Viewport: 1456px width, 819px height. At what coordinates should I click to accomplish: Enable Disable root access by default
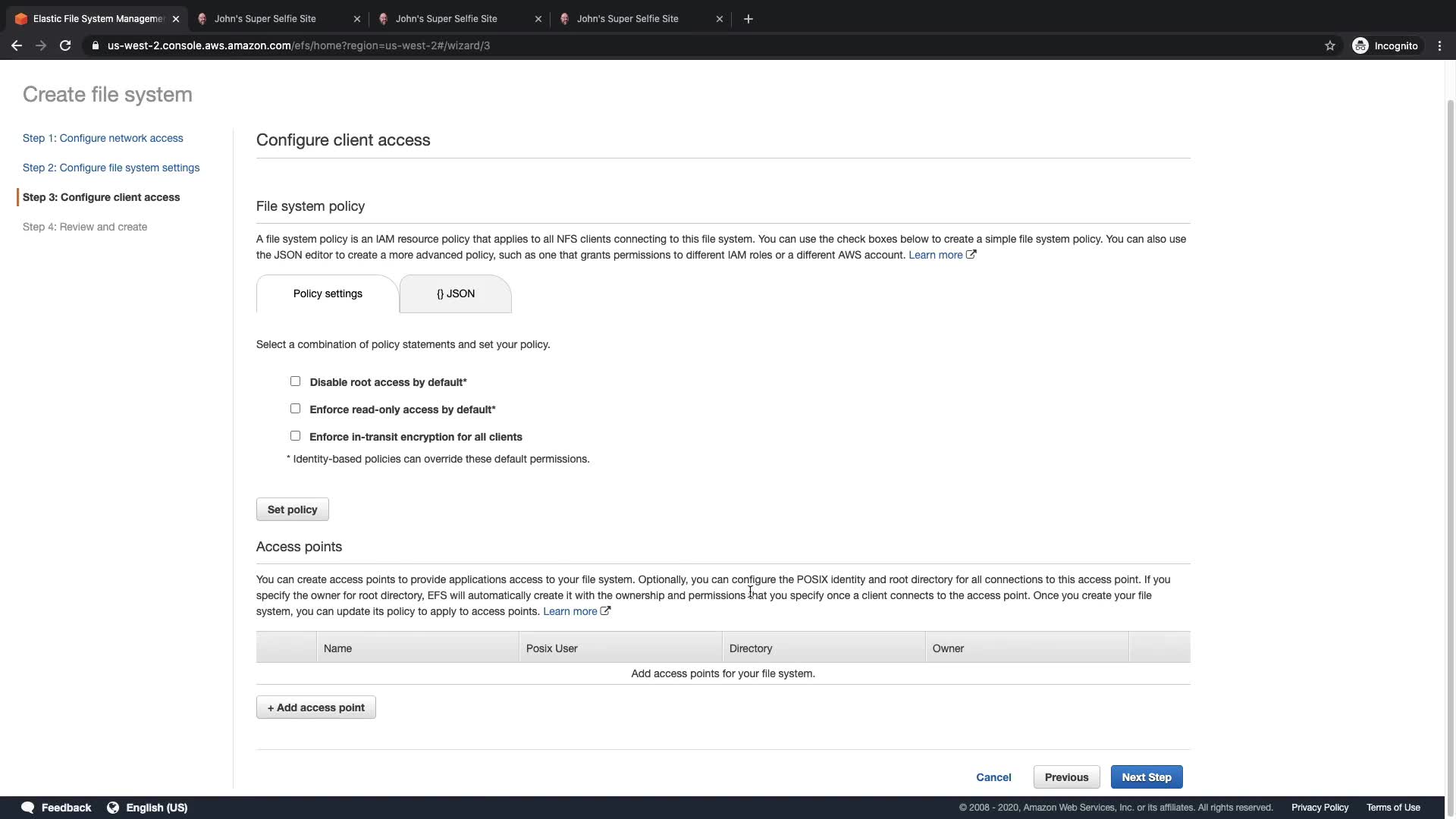[x=295, y=381]
